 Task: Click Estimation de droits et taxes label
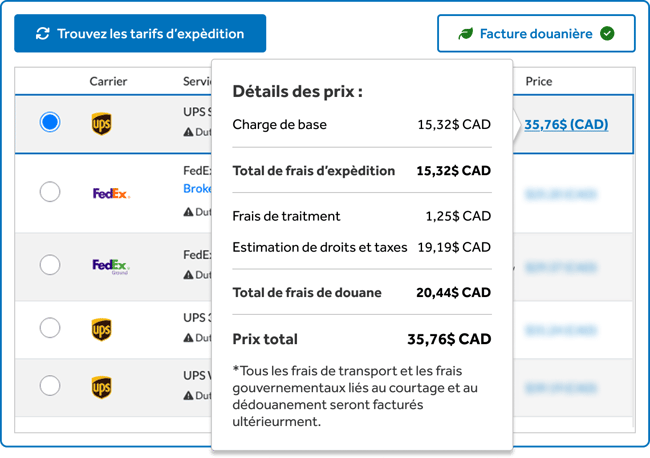(x=320, y=247)
